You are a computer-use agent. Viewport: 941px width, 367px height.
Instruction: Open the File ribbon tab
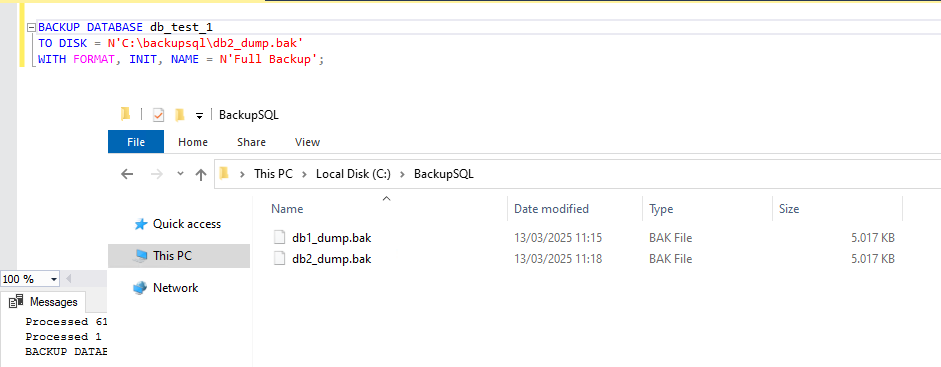pos(136,142)
